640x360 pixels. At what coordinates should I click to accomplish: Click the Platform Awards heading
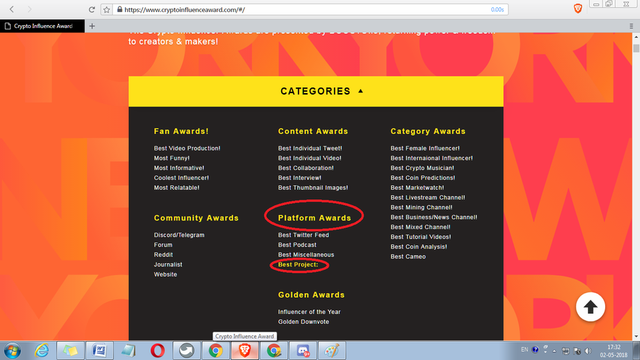[x=314, y=218]
